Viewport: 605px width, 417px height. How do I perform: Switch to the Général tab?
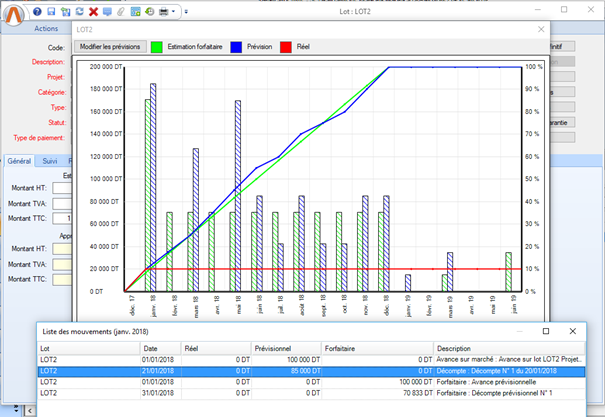pos(19,160)
